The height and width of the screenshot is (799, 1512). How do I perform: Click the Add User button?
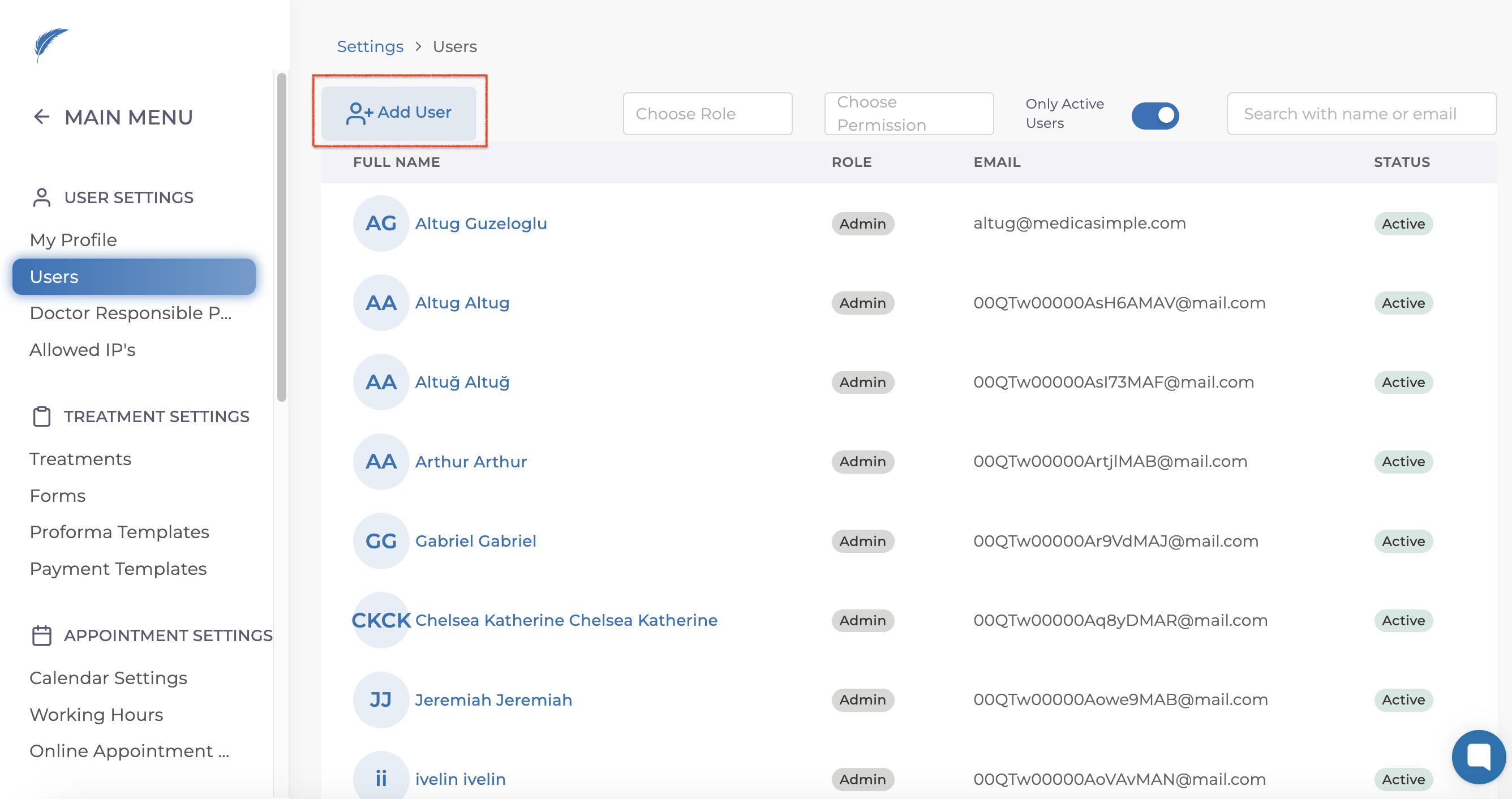click(399, 112)
